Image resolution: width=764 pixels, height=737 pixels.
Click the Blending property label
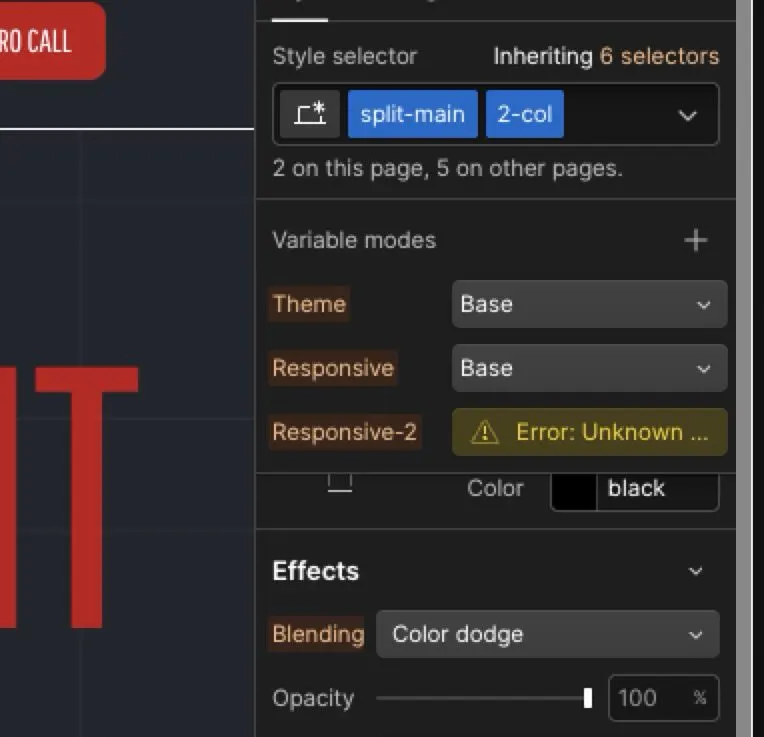click(318, 634)
